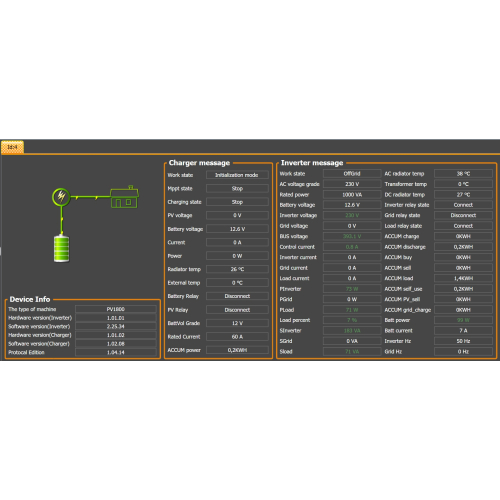Click the Rated Current 60 A field
The height and width of the screenshot is (500, 500).
point(237,337)
